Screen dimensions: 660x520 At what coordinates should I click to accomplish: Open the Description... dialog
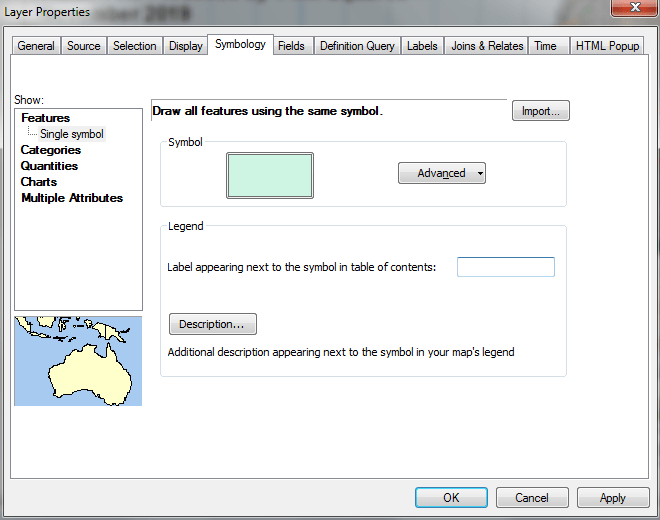click(x=213, y=324)
